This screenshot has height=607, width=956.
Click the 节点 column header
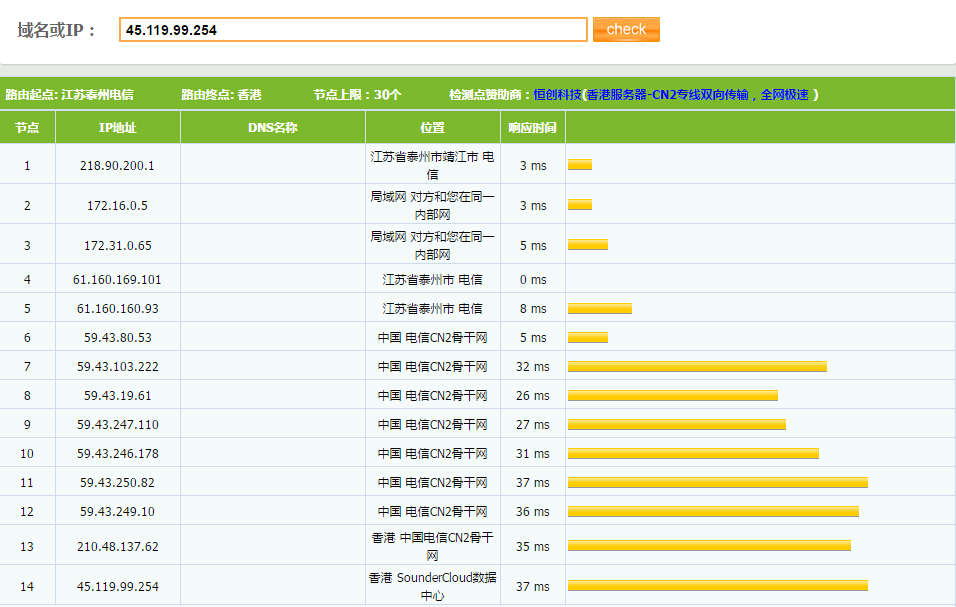click(x=27, y=128)
